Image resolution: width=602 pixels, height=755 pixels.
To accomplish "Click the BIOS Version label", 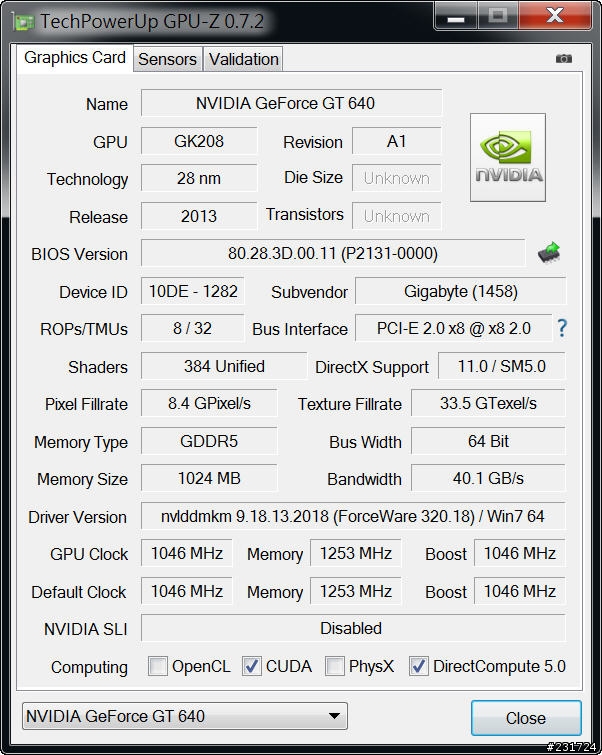I will (x=79, y=254).
